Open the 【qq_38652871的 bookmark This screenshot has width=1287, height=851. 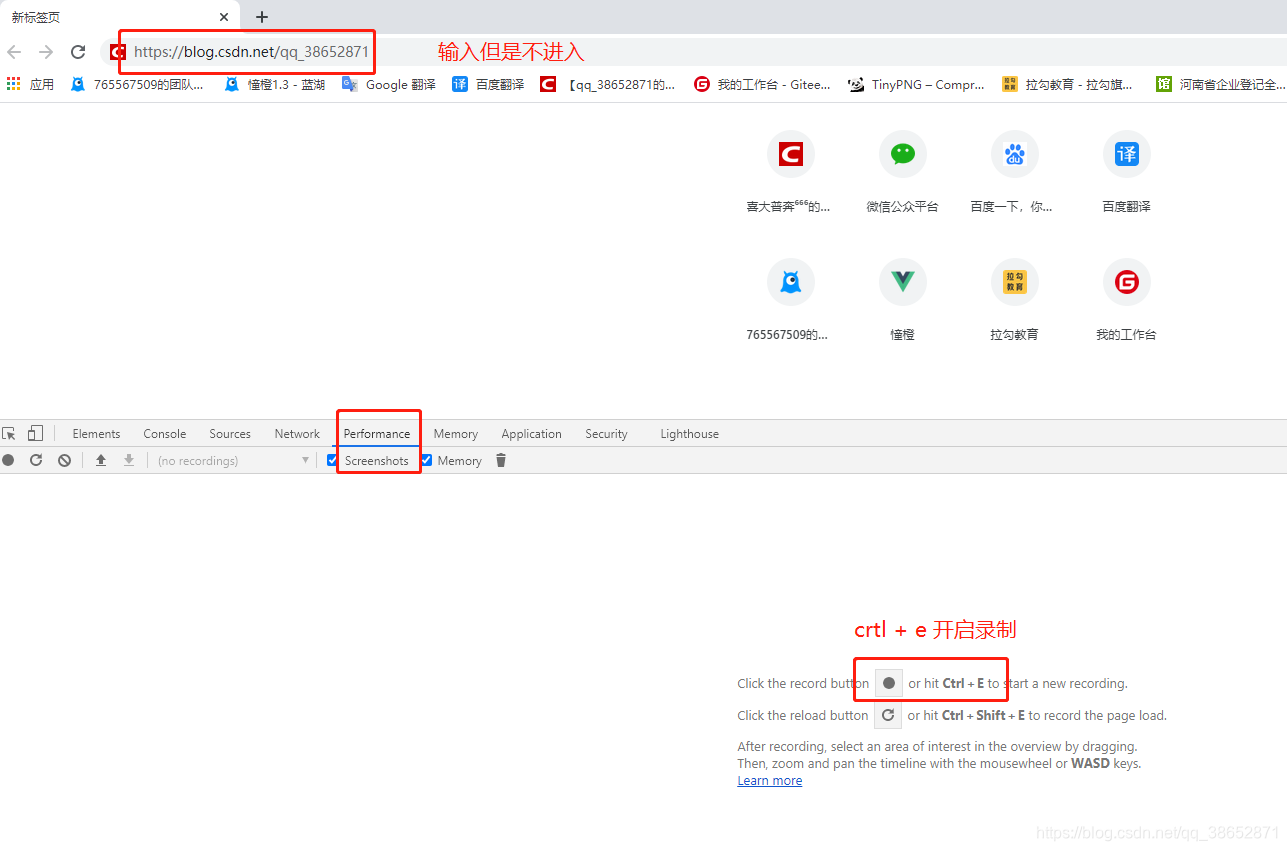click(x=608, y=85)
